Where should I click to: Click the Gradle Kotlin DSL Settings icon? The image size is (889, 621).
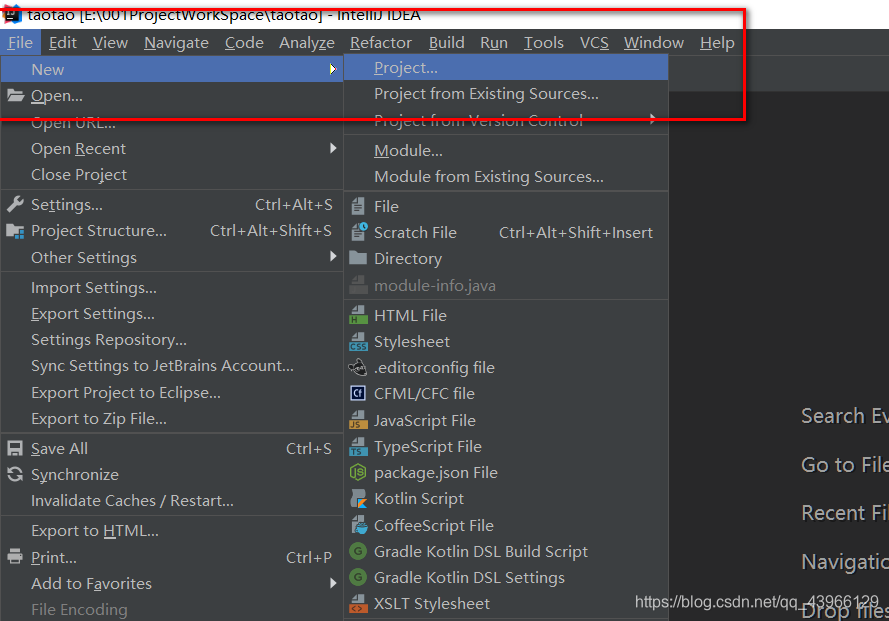pos(358,577)
